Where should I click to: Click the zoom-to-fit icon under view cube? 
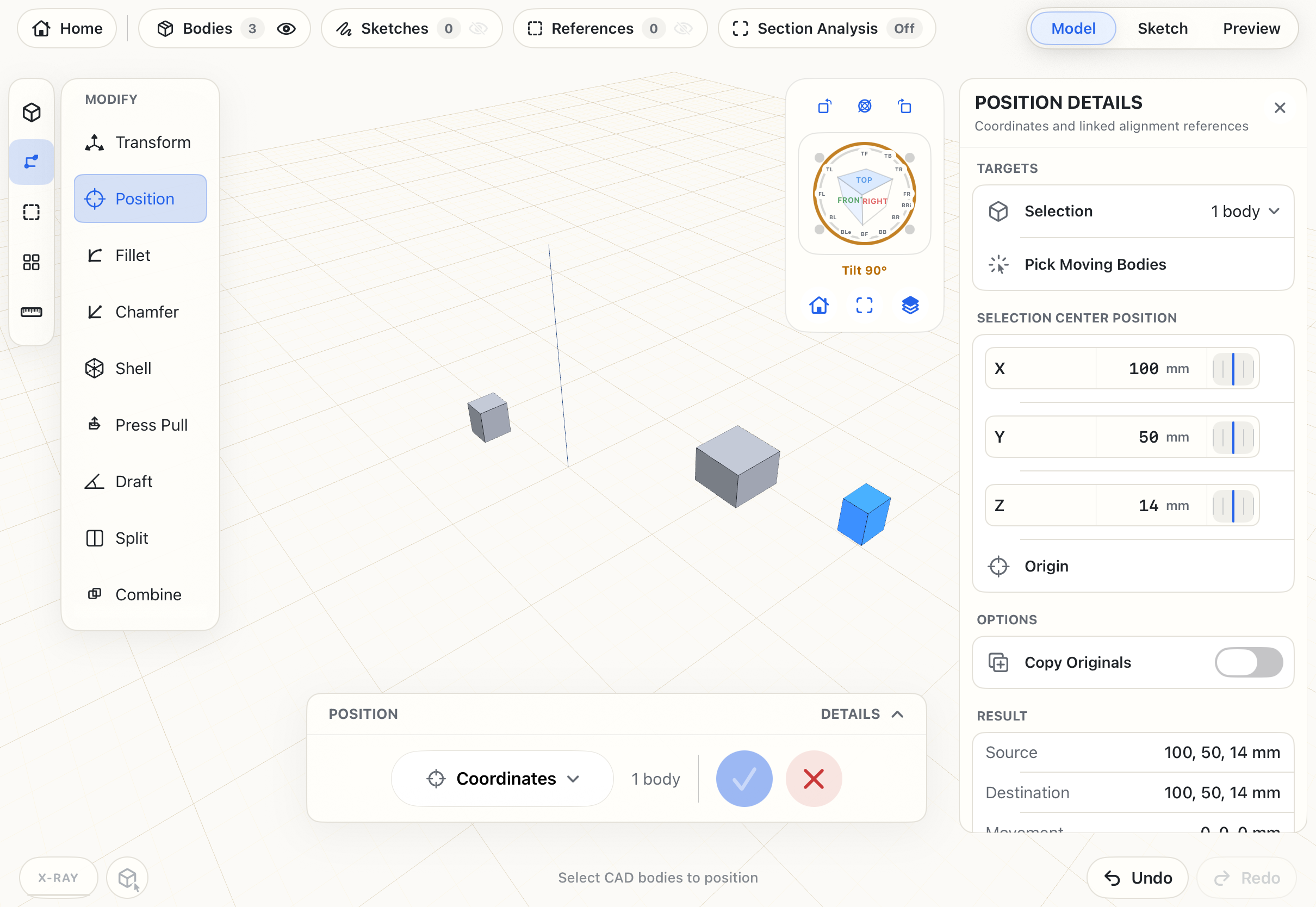864,305
